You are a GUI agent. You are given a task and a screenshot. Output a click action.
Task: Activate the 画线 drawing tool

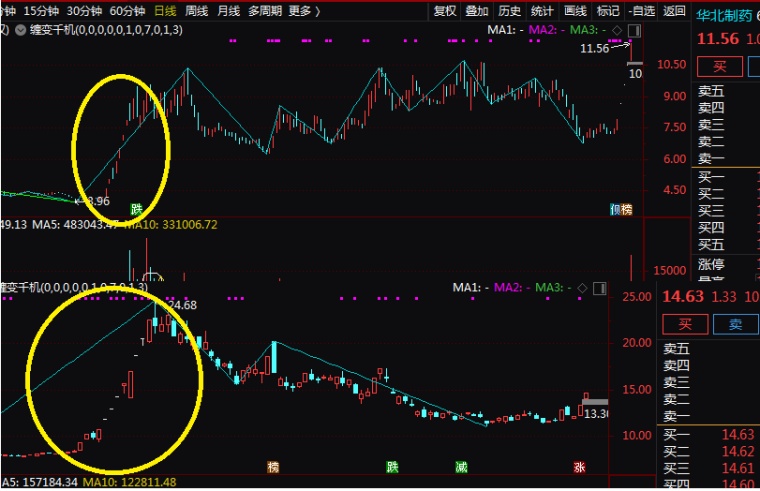[575, 11]
